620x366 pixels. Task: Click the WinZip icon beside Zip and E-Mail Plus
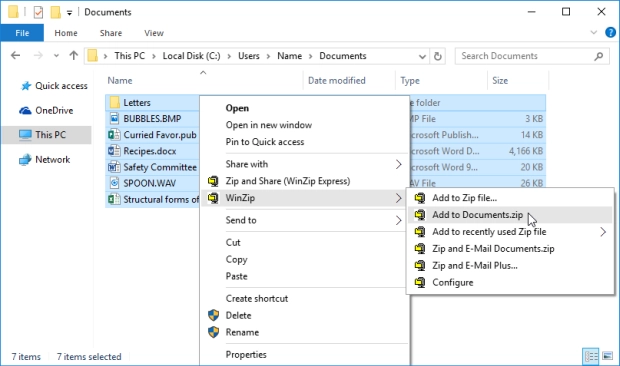click(420, 265)
